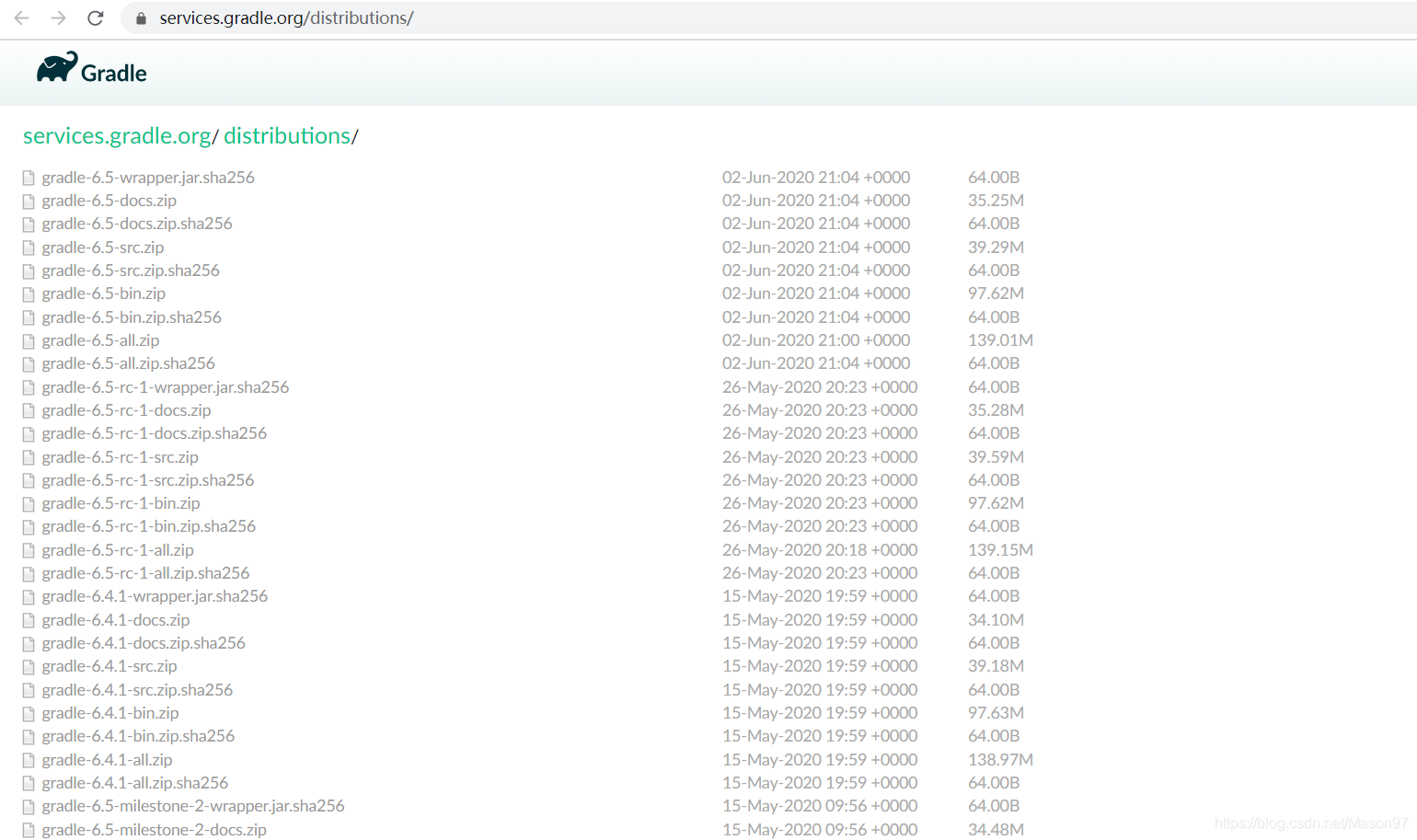1417x840 pixels.
Task: Download gradle-6.5-rc-1-docs.zip
Action: pos(126,410)
